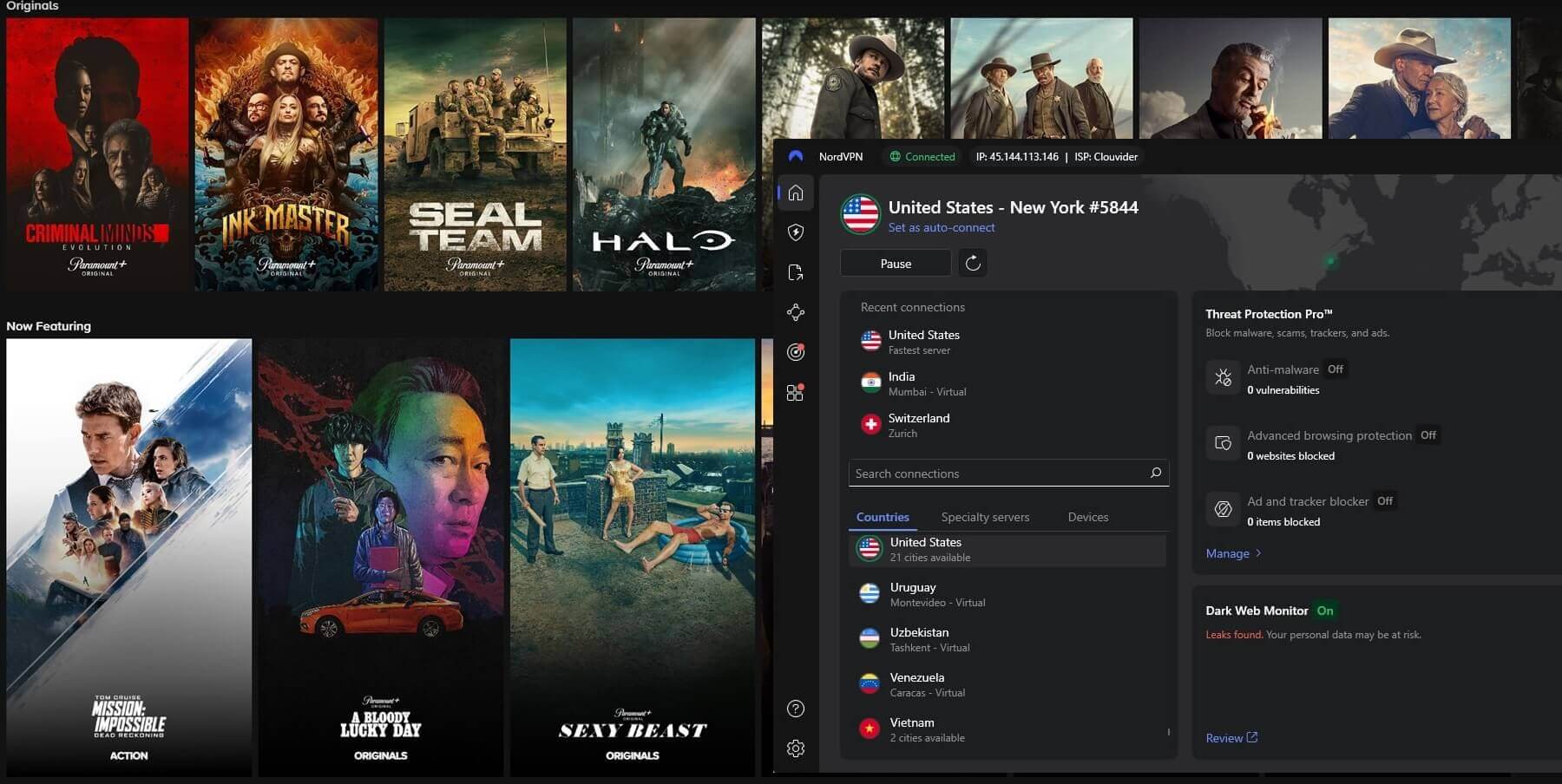Open Meshnet from the sidebar
1562x784 pixels.
point(796,312)
